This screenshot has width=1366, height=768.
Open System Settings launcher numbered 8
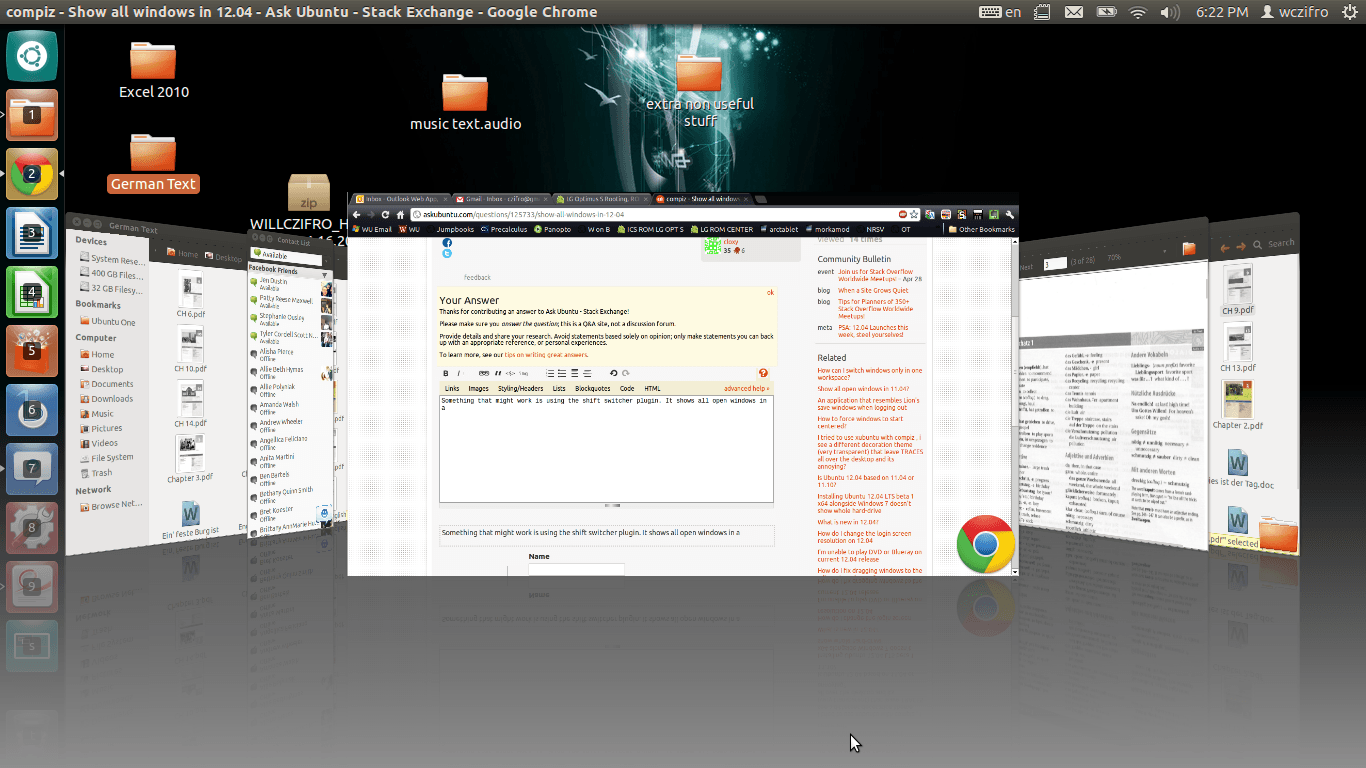(x=32, y=528)
